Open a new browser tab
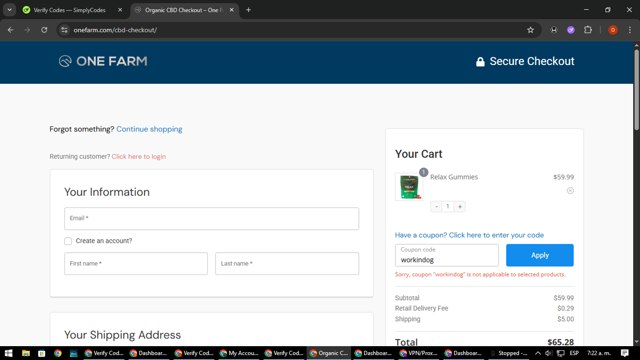 coord(248,10)
